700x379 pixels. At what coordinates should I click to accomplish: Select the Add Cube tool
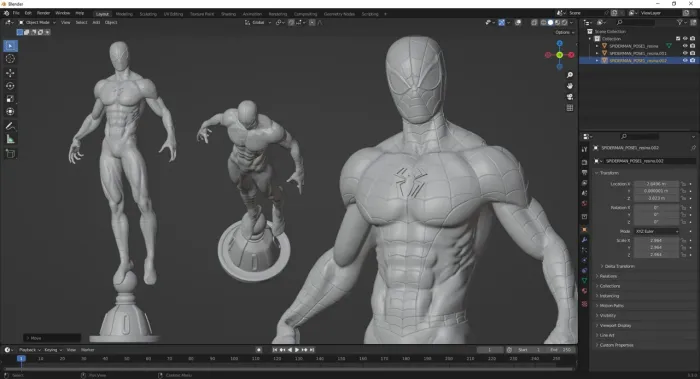pos(10,154)
